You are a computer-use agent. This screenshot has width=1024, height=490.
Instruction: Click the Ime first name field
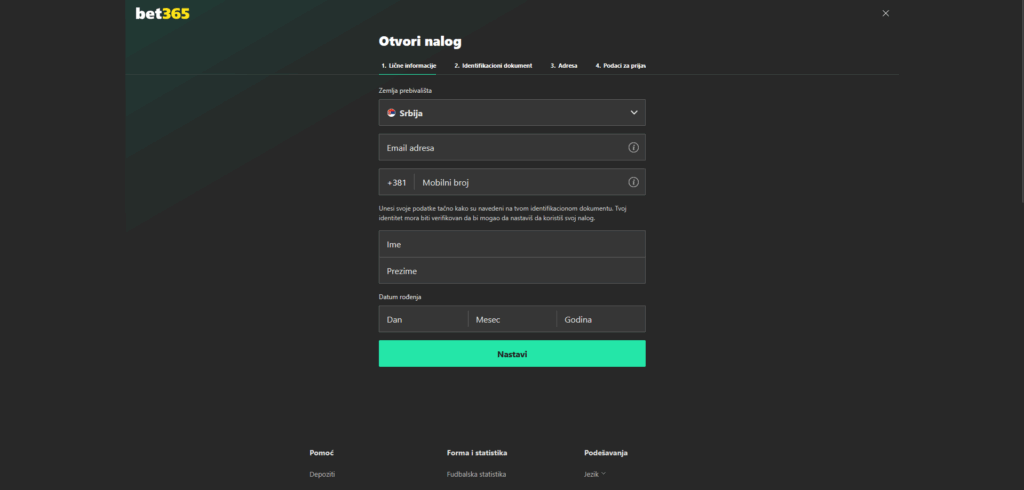tap(511, 244)
